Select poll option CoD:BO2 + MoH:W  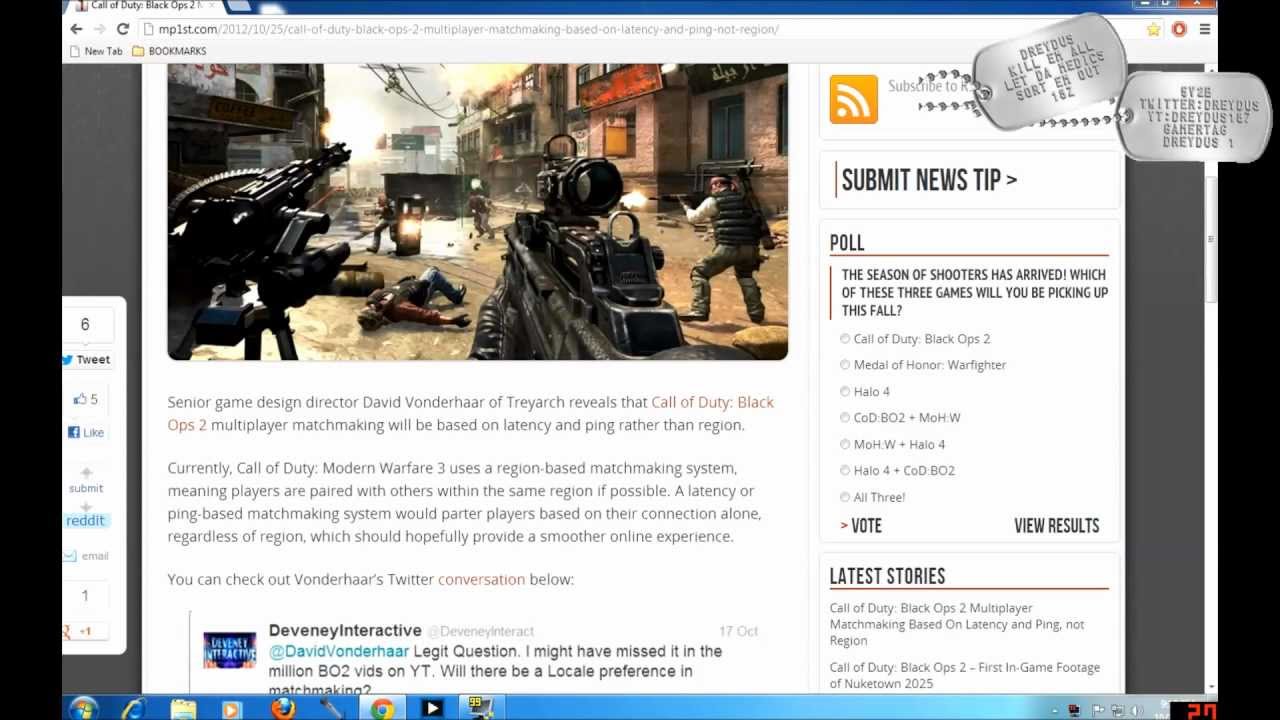click(x=845, y=418)
